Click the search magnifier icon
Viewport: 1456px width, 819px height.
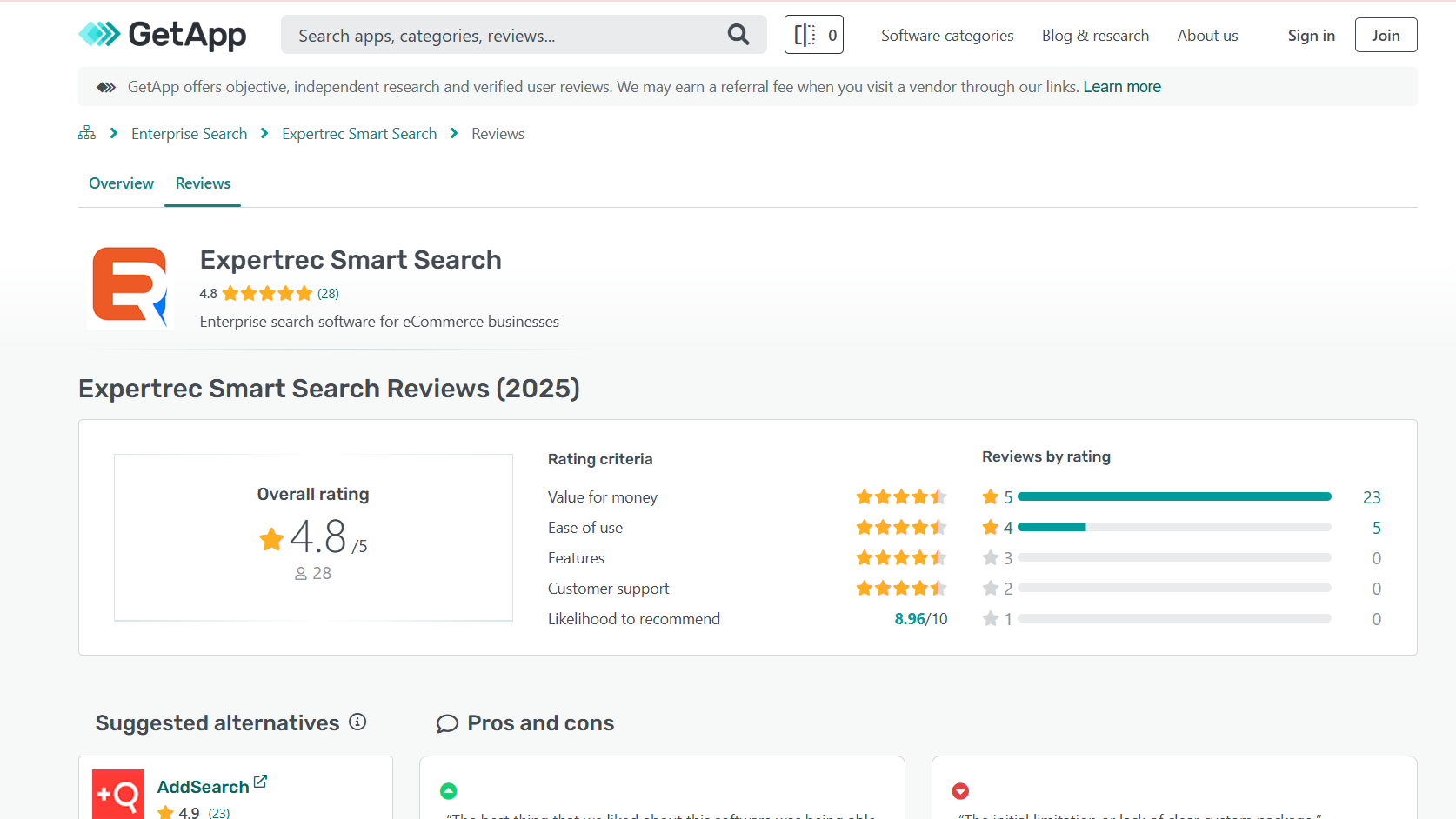(738, 35)
